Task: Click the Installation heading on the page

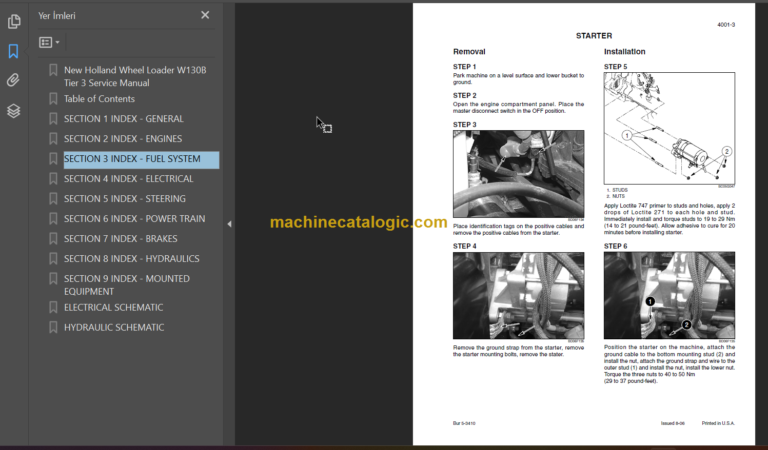Action: pyautogui.click(x=624, y=51)
